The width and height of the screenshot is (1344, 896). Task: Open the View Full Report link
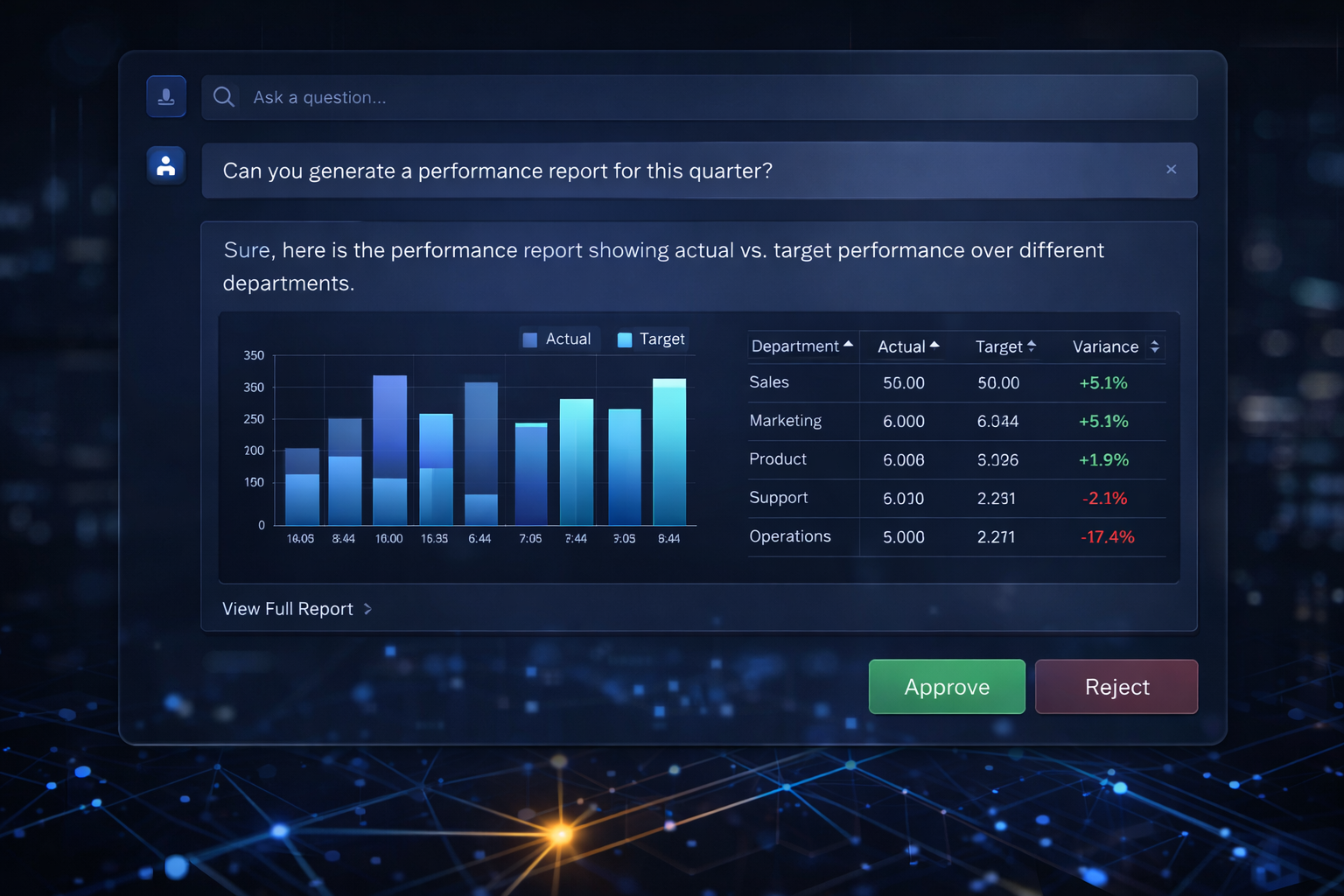288,609
